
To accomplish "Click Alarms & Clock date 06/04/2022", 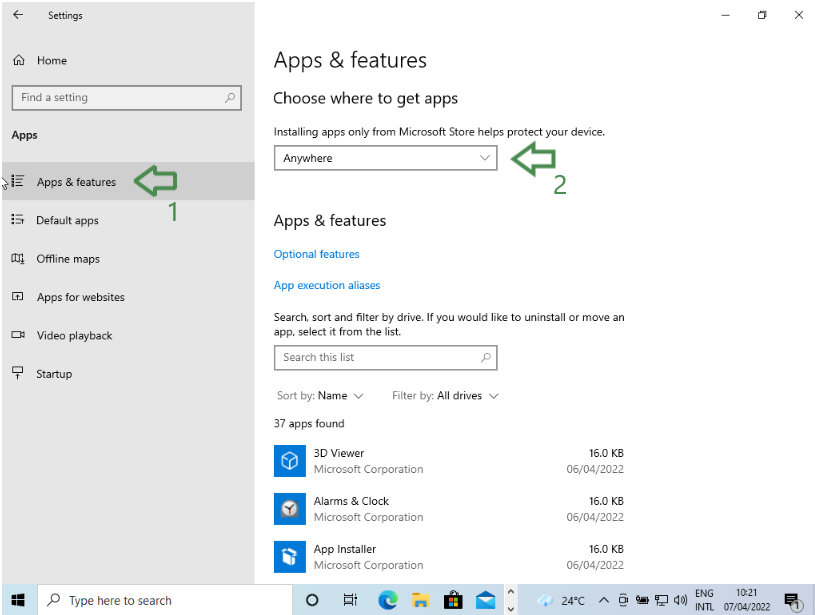I will click(x=595, y=517).
